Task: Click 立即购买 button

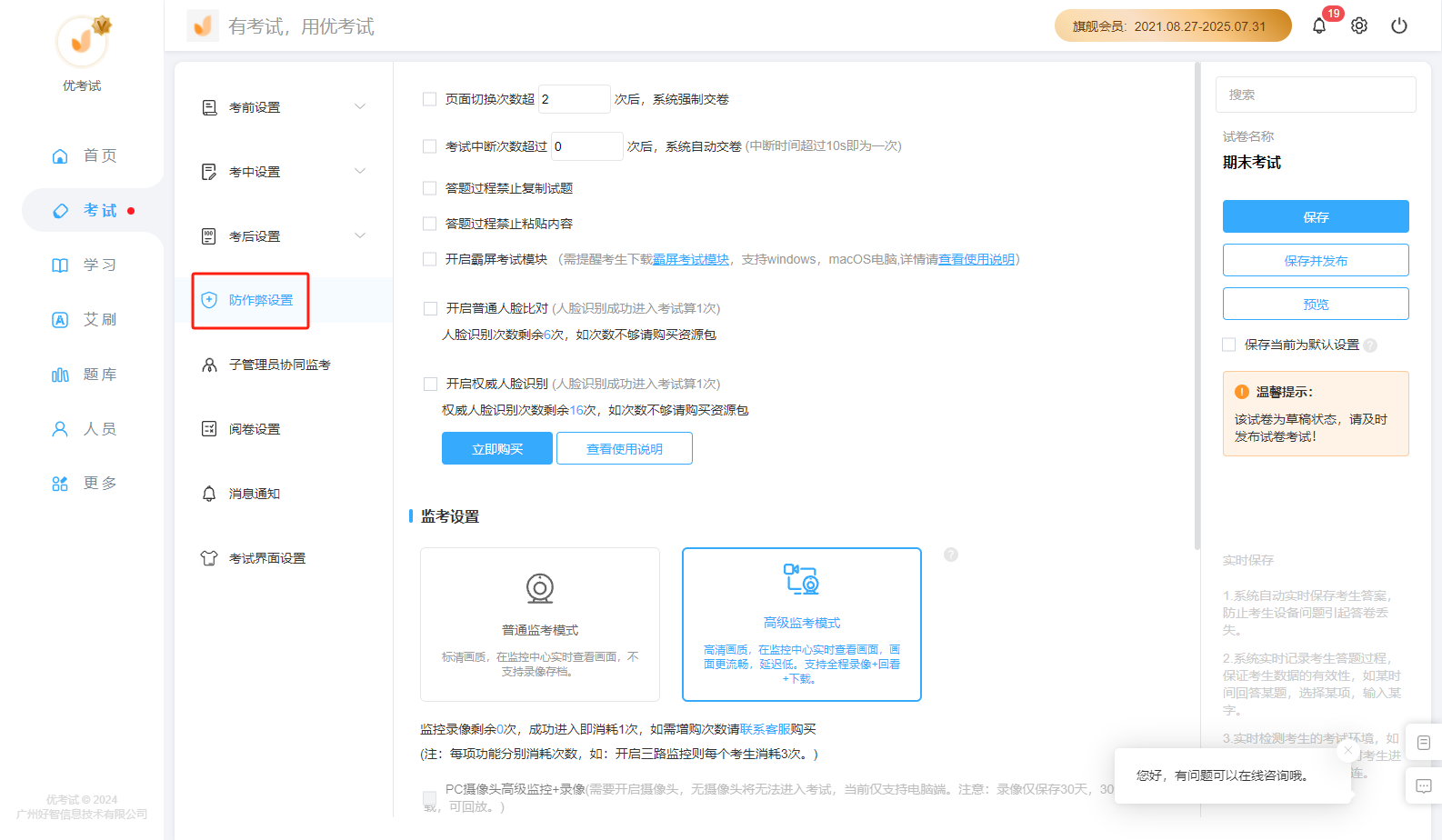Action: (497, 448)
